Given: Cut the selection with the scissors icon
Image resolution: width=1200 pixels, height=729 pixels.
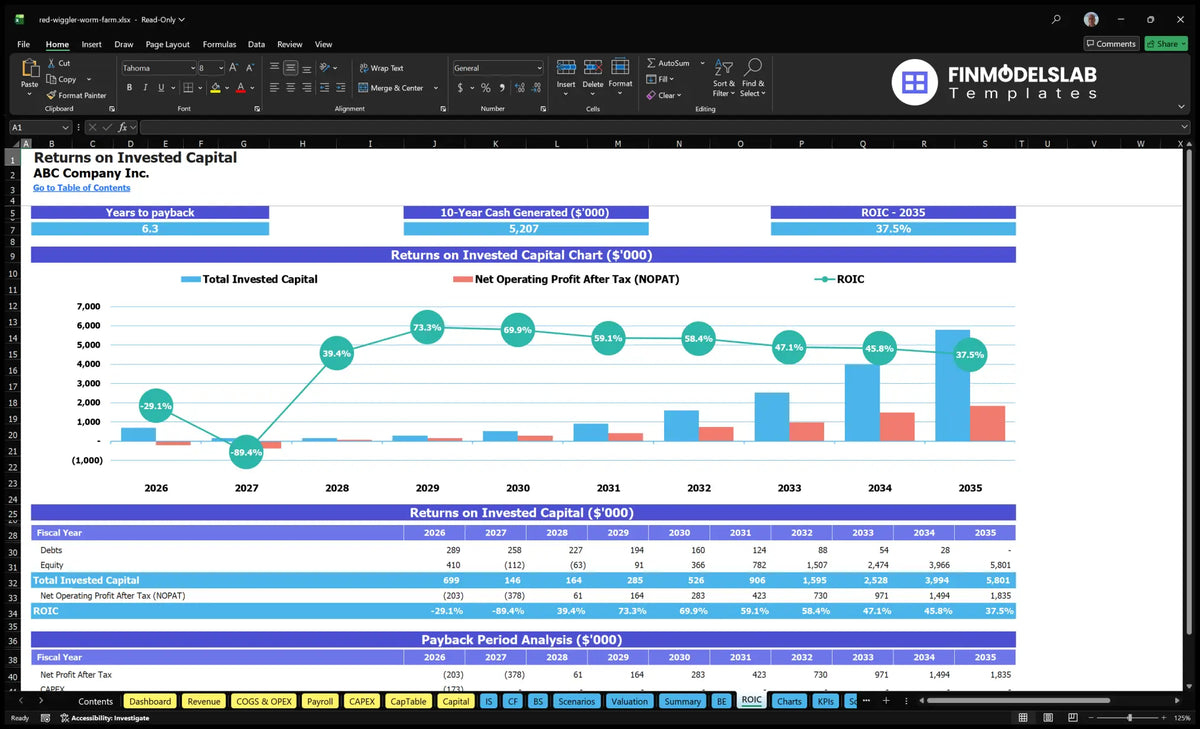Looking at the screenshot, I should pos(51,63).
